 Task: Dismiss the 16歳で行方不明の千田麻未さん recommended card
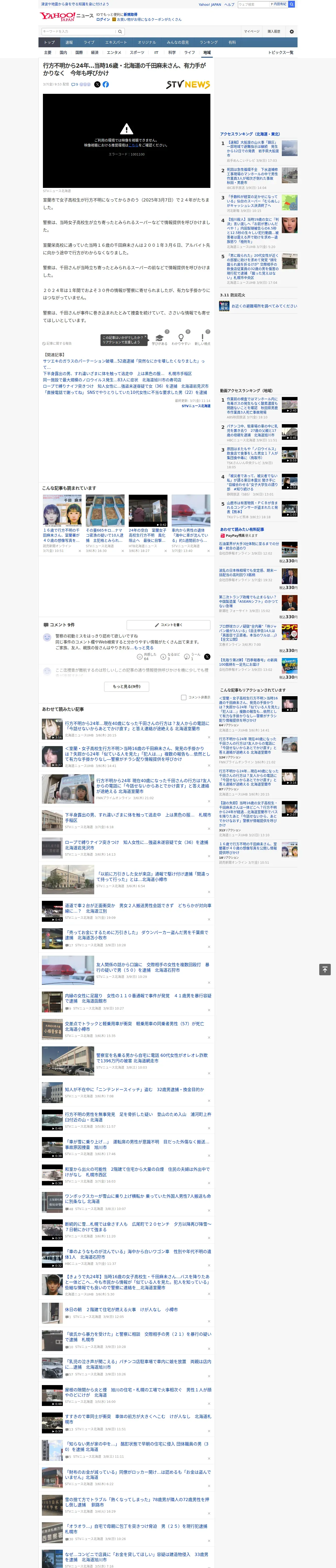(x=79, y=551)
